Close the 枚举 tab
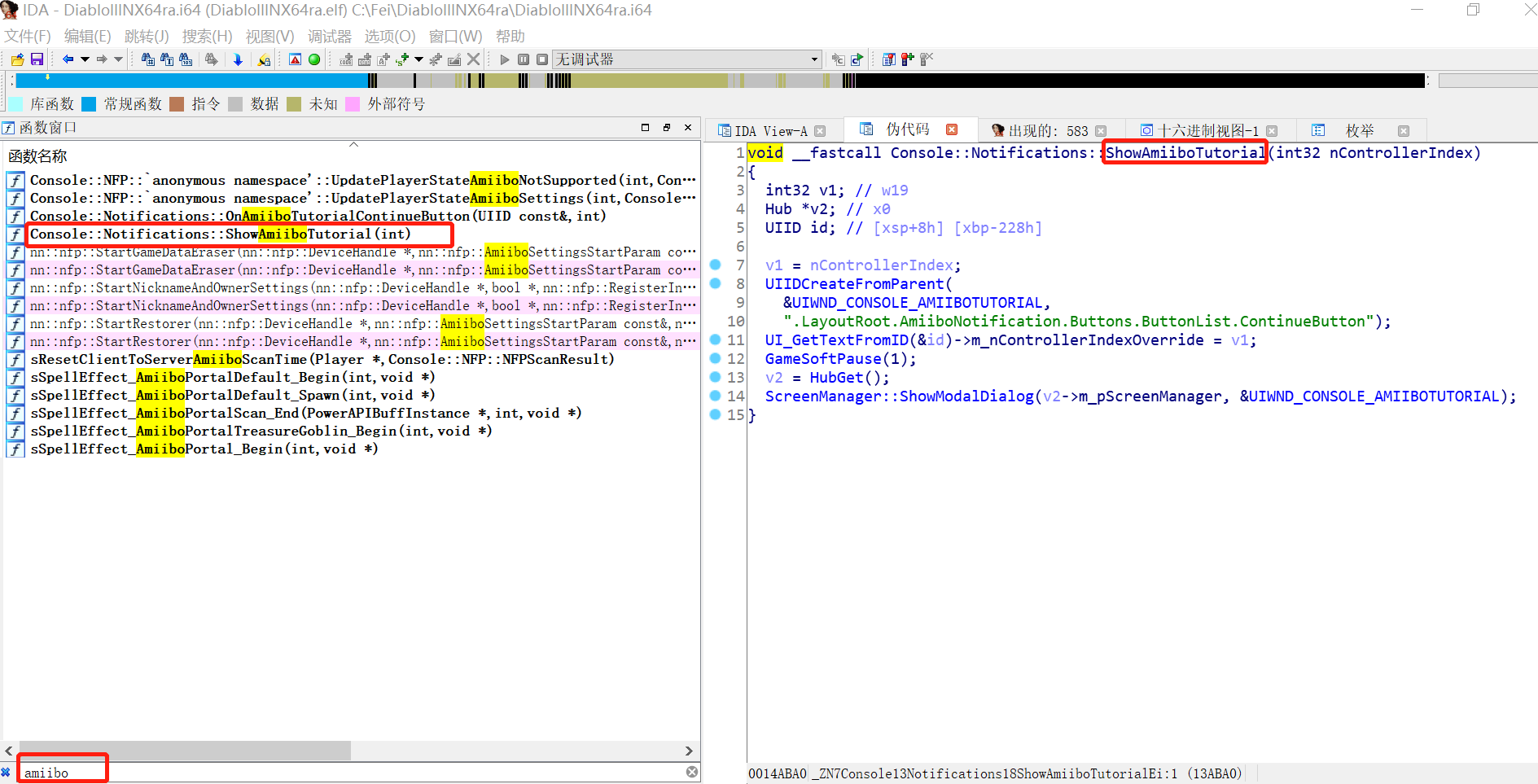Viewport: 1538px width, 784px height. 1404,131
